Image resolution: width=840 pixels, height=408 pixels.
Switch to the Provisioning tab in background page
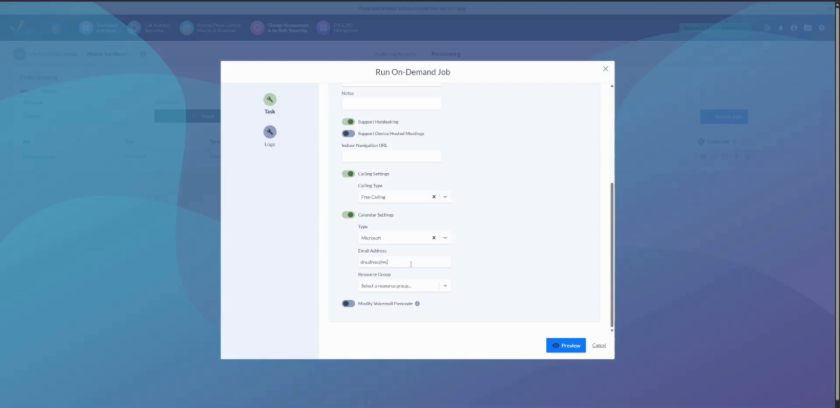tap(446, 54)
